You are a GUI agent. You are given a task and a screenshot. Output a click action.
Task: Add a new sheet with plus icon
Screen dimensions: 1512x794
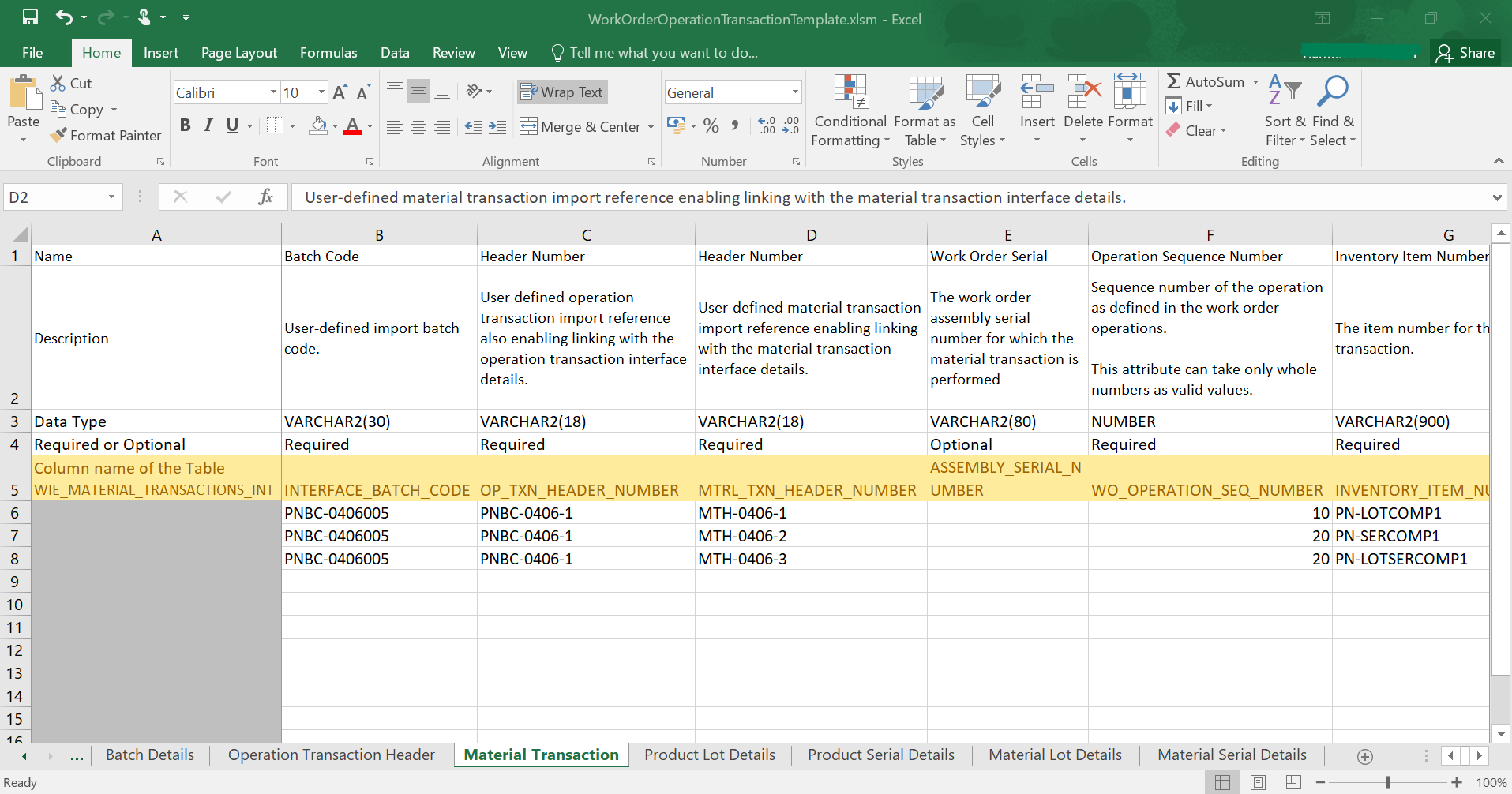point(1364,756)
